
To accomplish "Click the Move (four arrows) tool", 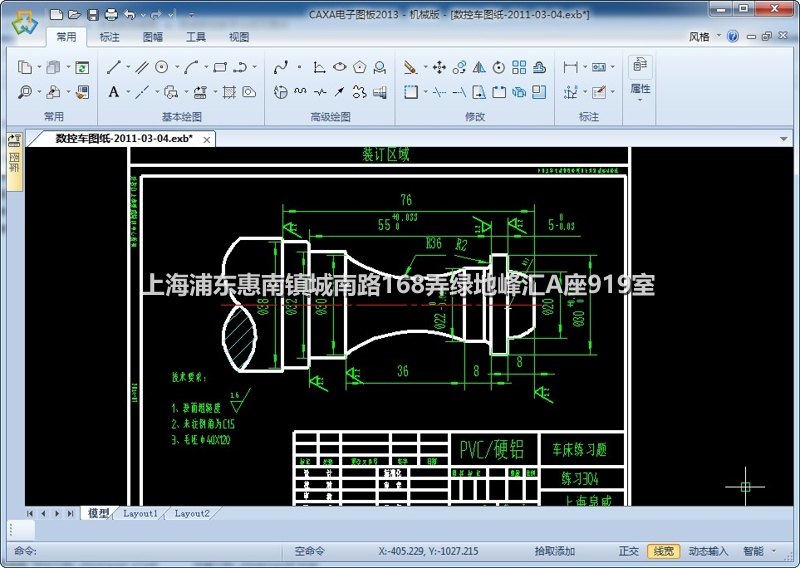I will tap(439, 67).
